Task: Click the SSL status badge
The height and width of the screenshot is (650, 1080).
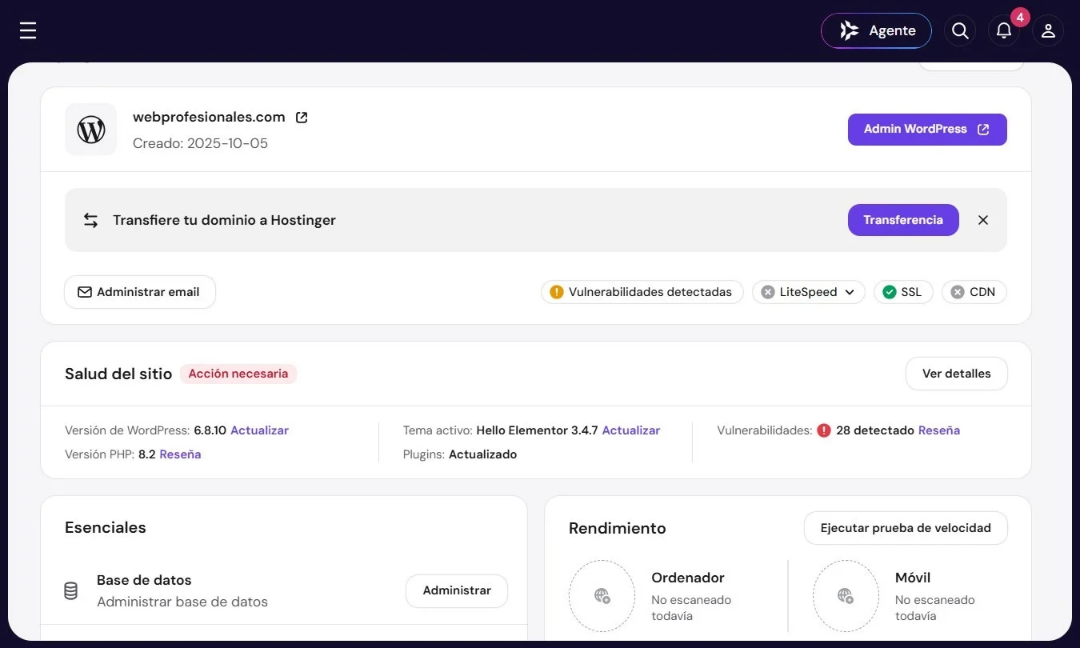Action: click(903, 292)
